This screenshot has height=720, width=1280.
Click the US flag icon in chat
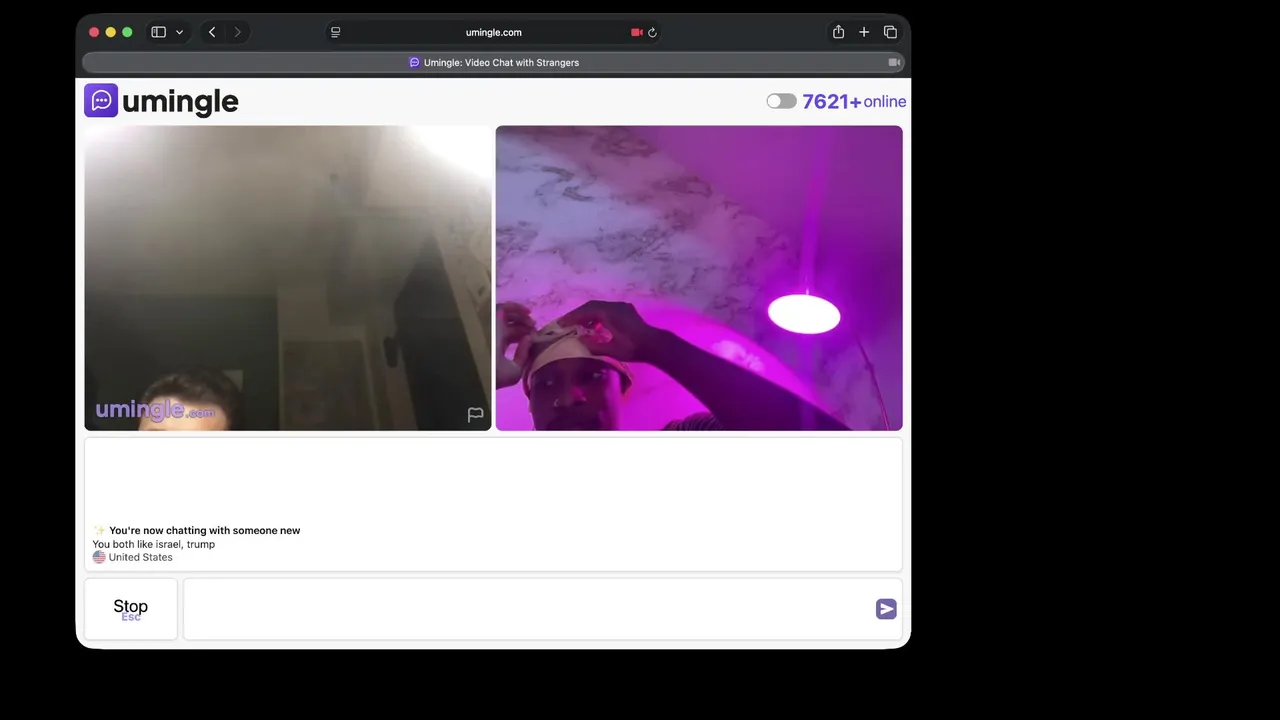click(99, 557)
